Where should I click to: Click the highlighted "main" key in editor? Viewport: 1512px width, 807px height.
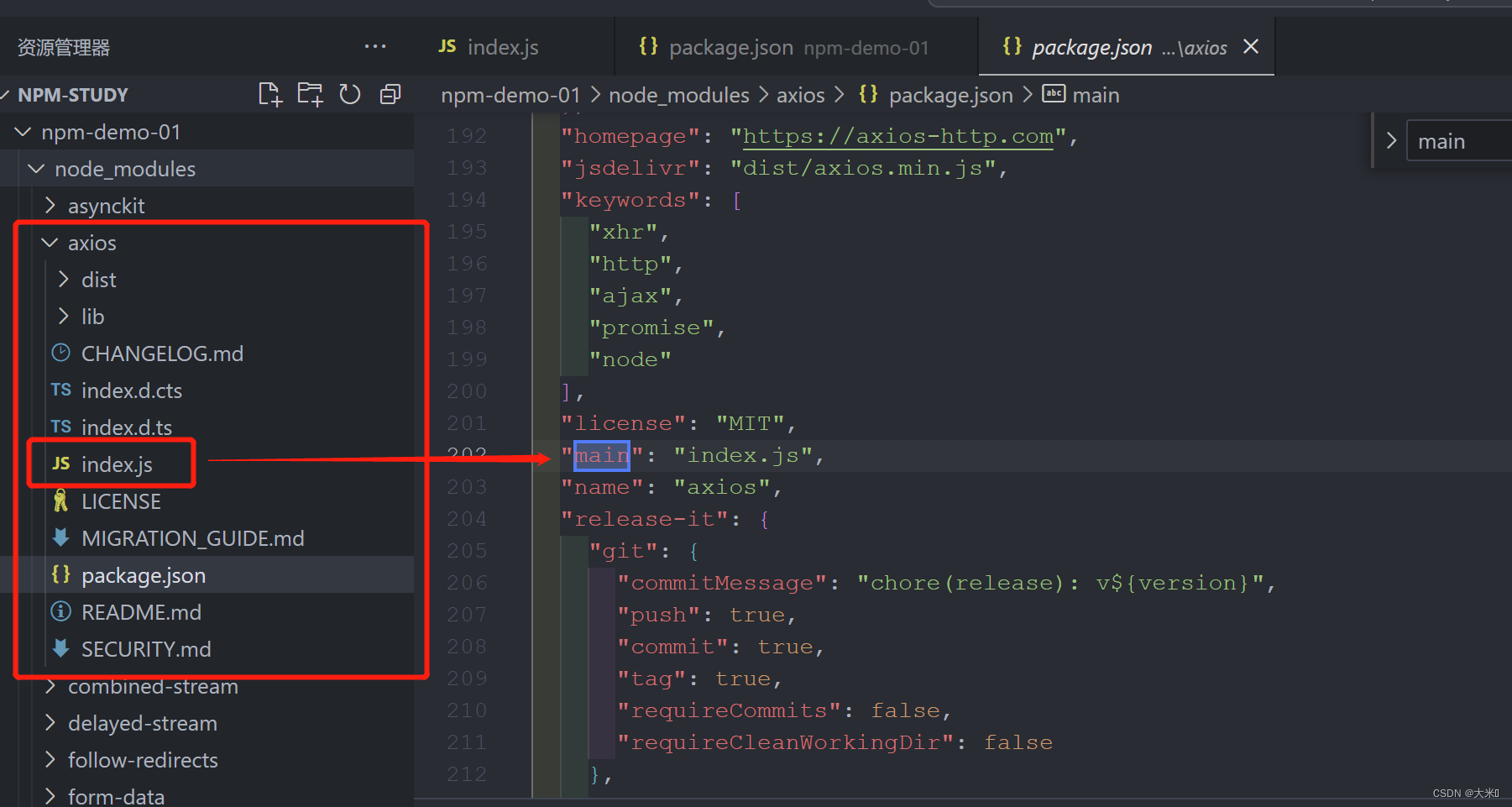coord(602,455)
